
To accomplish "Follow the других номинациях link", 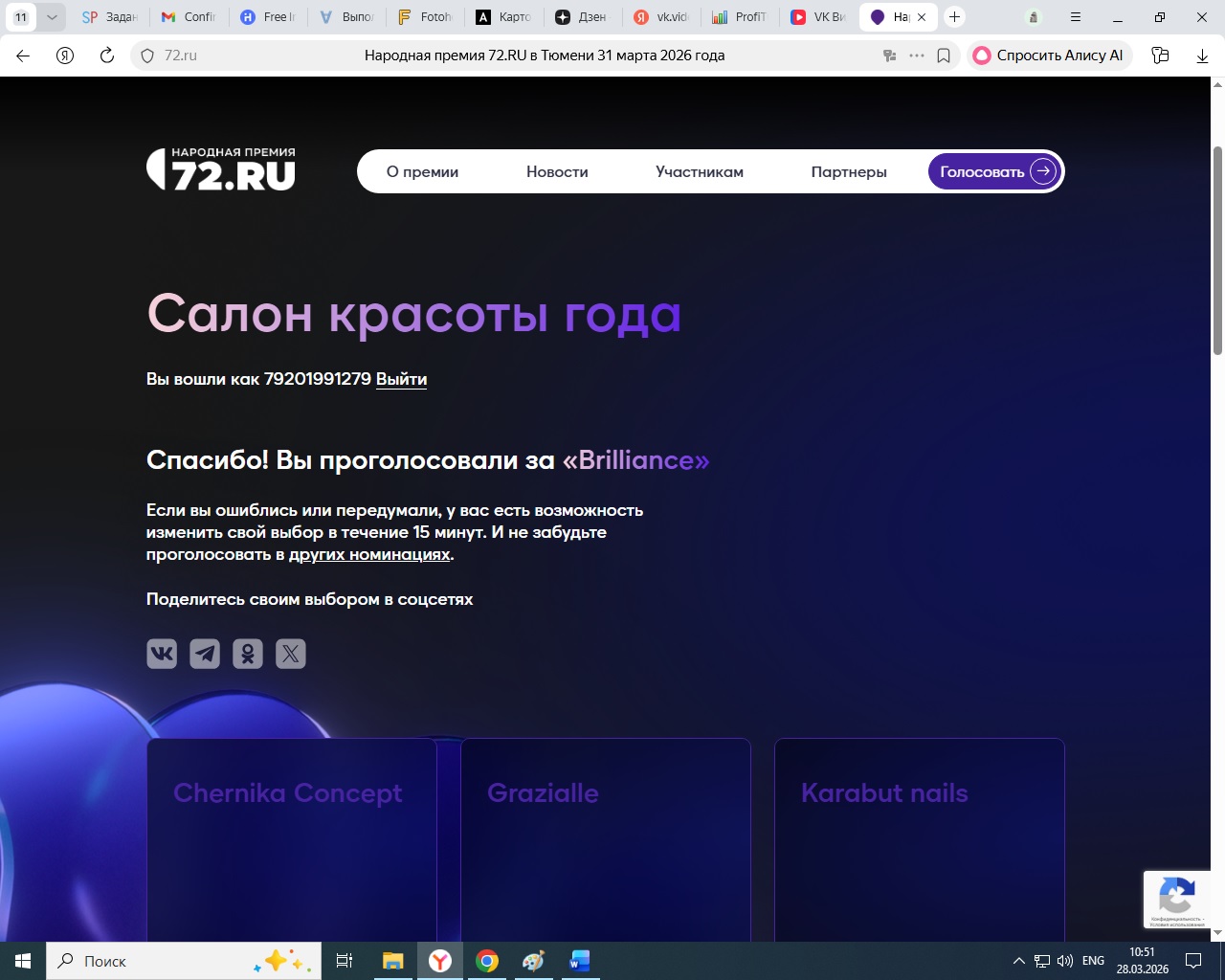I will coord(369,554).
